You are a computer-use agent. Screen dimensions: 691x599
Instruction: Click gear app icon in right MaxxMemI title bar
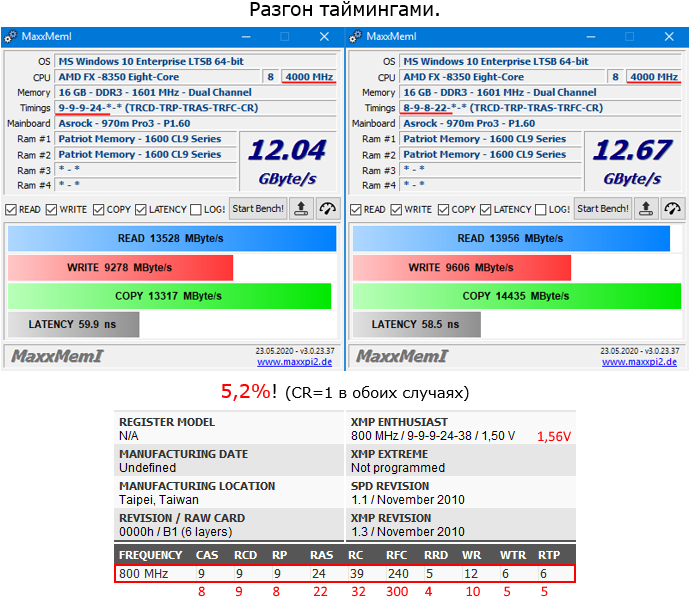[x=355, y=37]
